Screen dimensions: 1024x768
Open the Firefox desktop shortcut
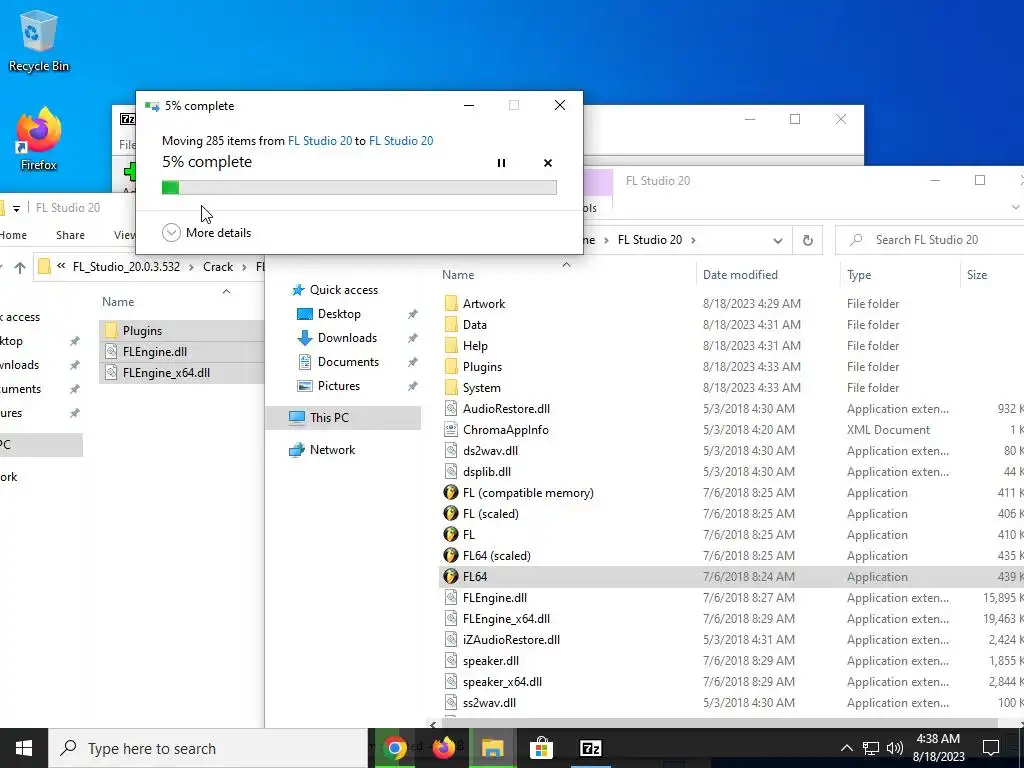coord(39,139)
